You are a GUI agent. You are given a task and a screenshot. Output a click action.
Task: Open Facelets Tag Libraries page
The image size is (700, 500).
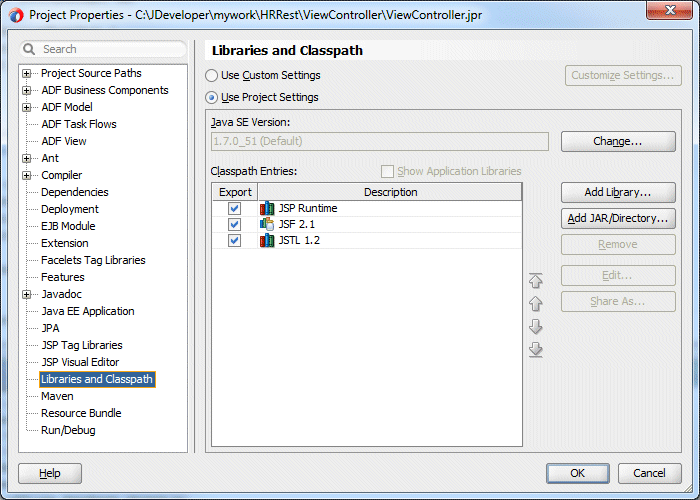point(93,260)
